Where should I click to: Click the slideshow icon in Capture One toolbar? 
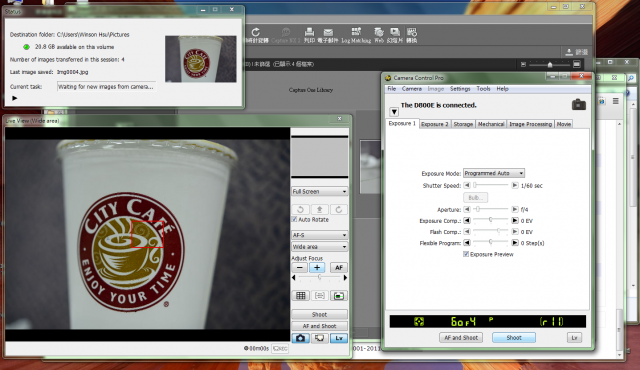[395, 32]
